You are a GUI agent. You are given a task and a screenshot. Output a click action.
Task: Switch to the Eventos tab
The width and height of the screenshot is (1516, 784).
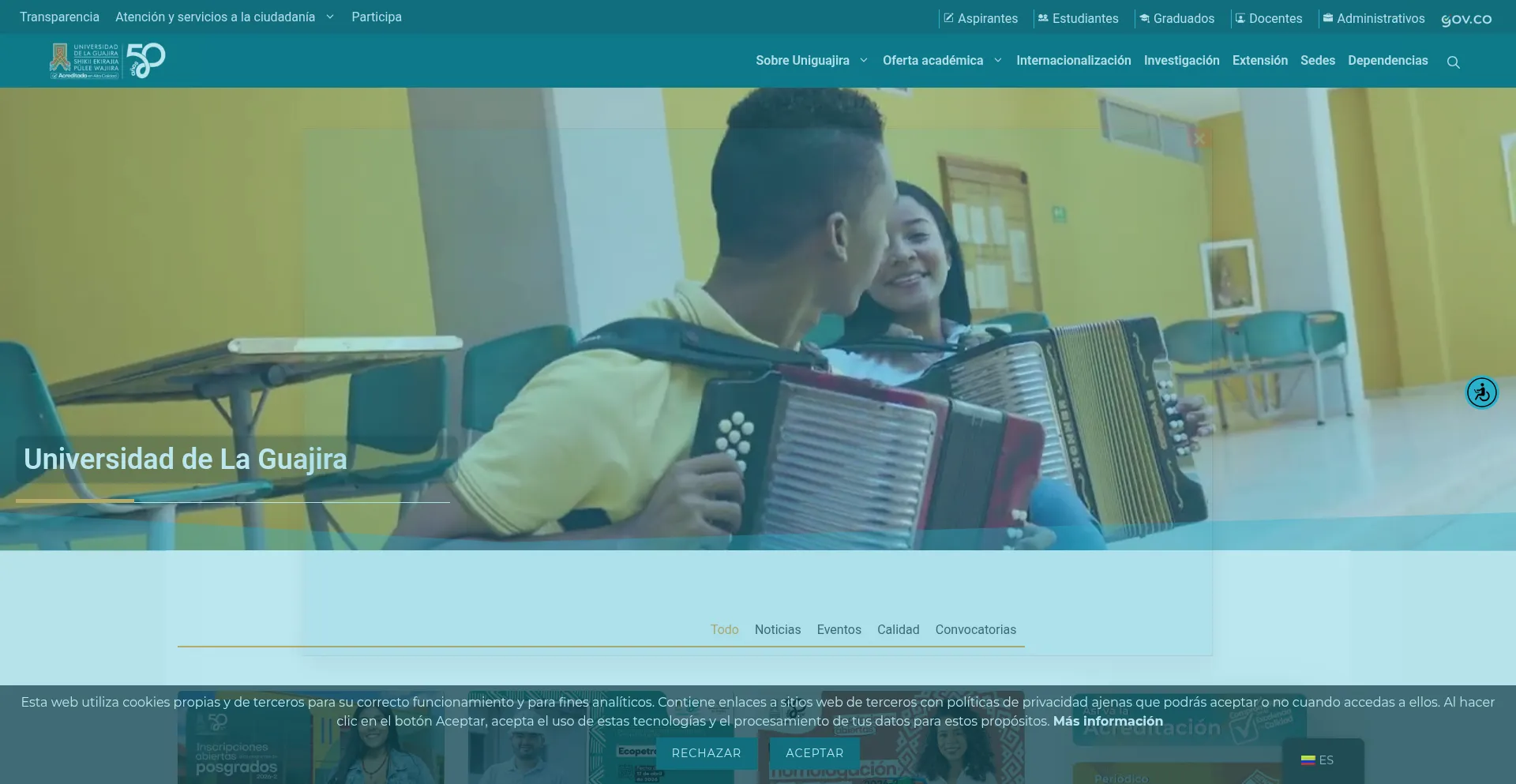839,629
